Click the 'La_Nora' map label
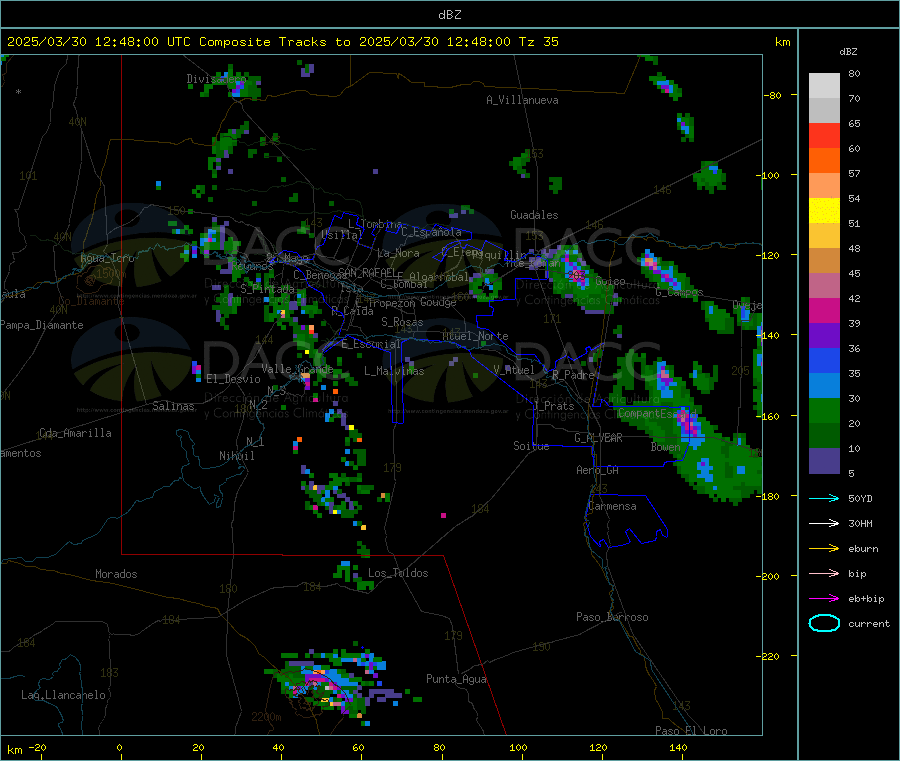Screen dimensions: 900x761 click(398, 253)
